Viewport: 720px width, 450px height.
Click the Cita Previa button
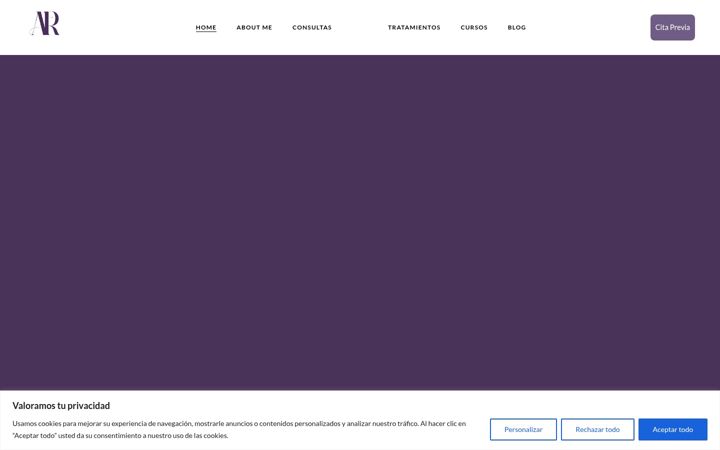(x=672, y=28)
